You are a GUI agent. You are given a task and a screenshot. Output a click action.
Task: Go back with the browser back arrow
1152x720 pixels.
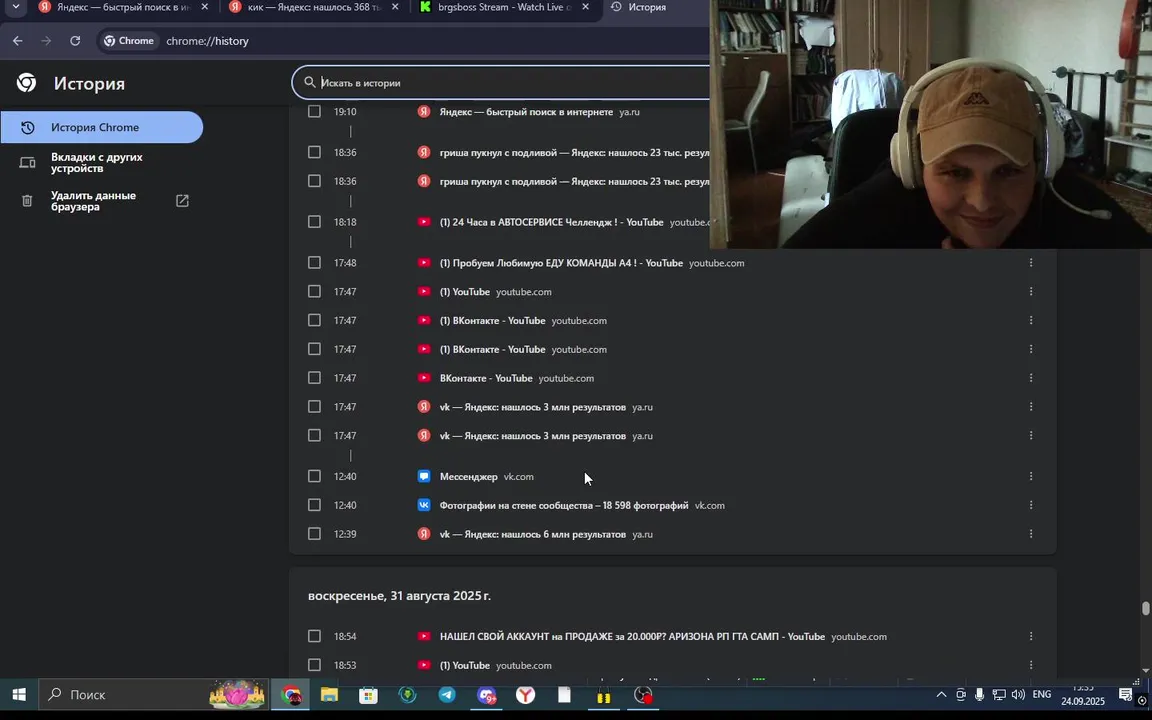18,41
